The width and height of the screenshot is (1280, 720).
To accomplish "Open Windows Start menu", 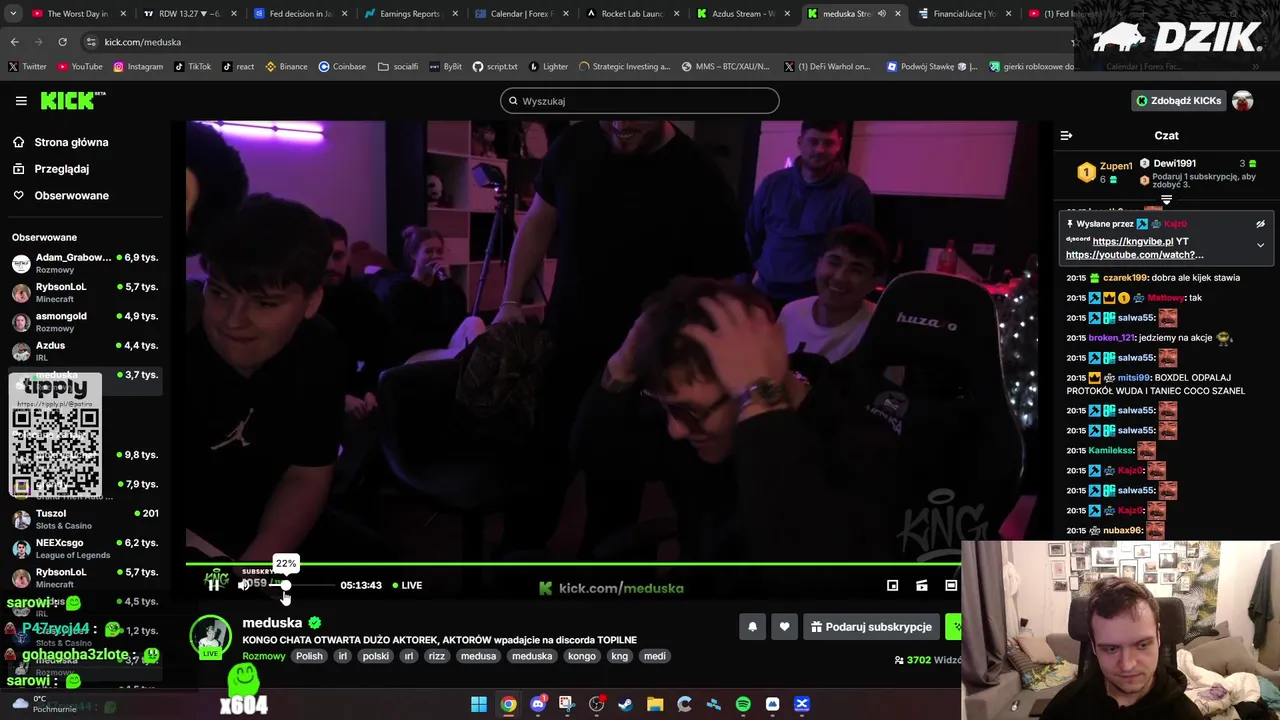I will (479, 704).
